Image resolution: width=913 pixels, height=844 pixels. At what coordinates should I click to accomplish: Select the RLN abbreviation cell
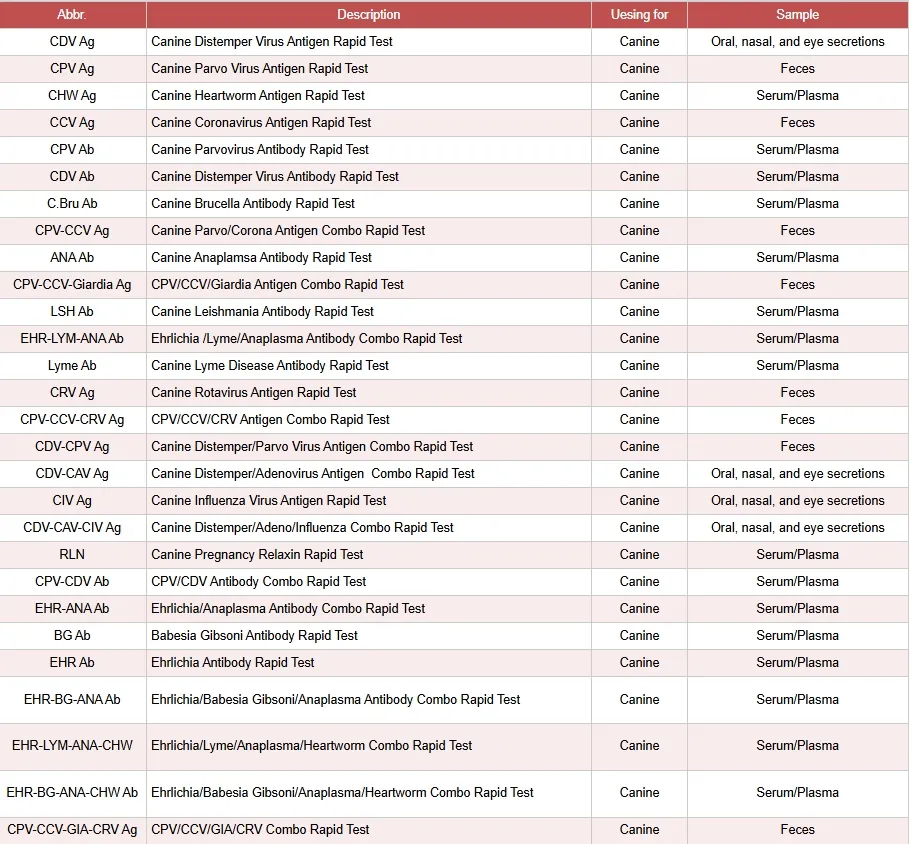72,555
